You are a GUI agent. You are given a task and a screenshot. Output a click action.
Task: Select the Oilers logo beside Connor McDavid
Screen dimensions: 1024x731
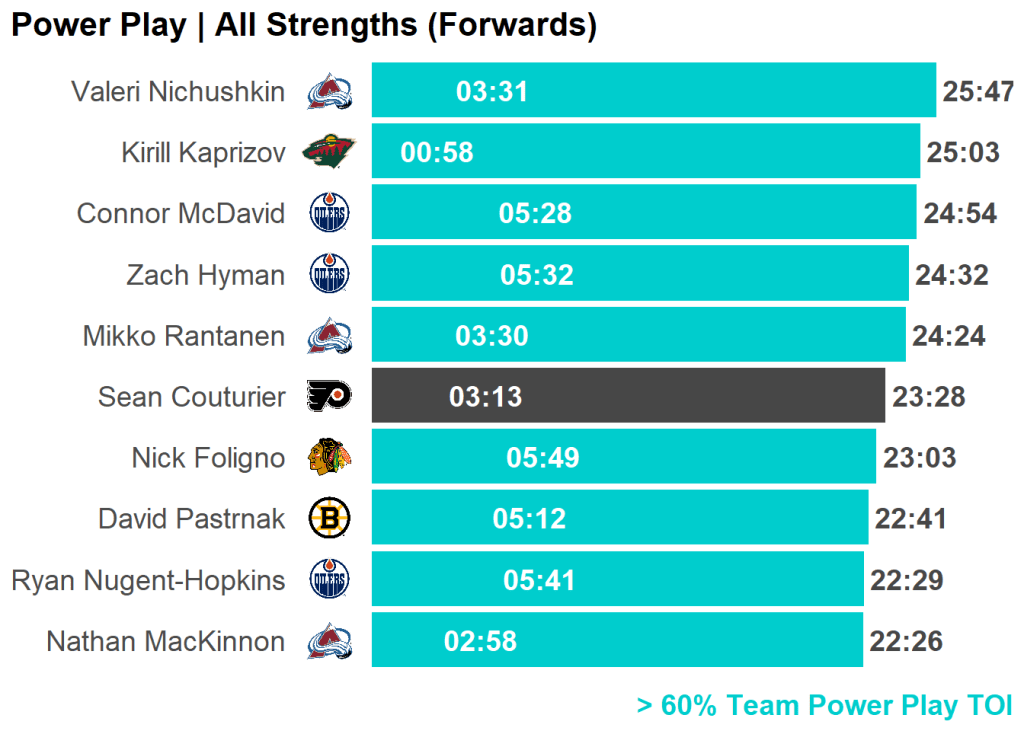click(x=329, y=213)
